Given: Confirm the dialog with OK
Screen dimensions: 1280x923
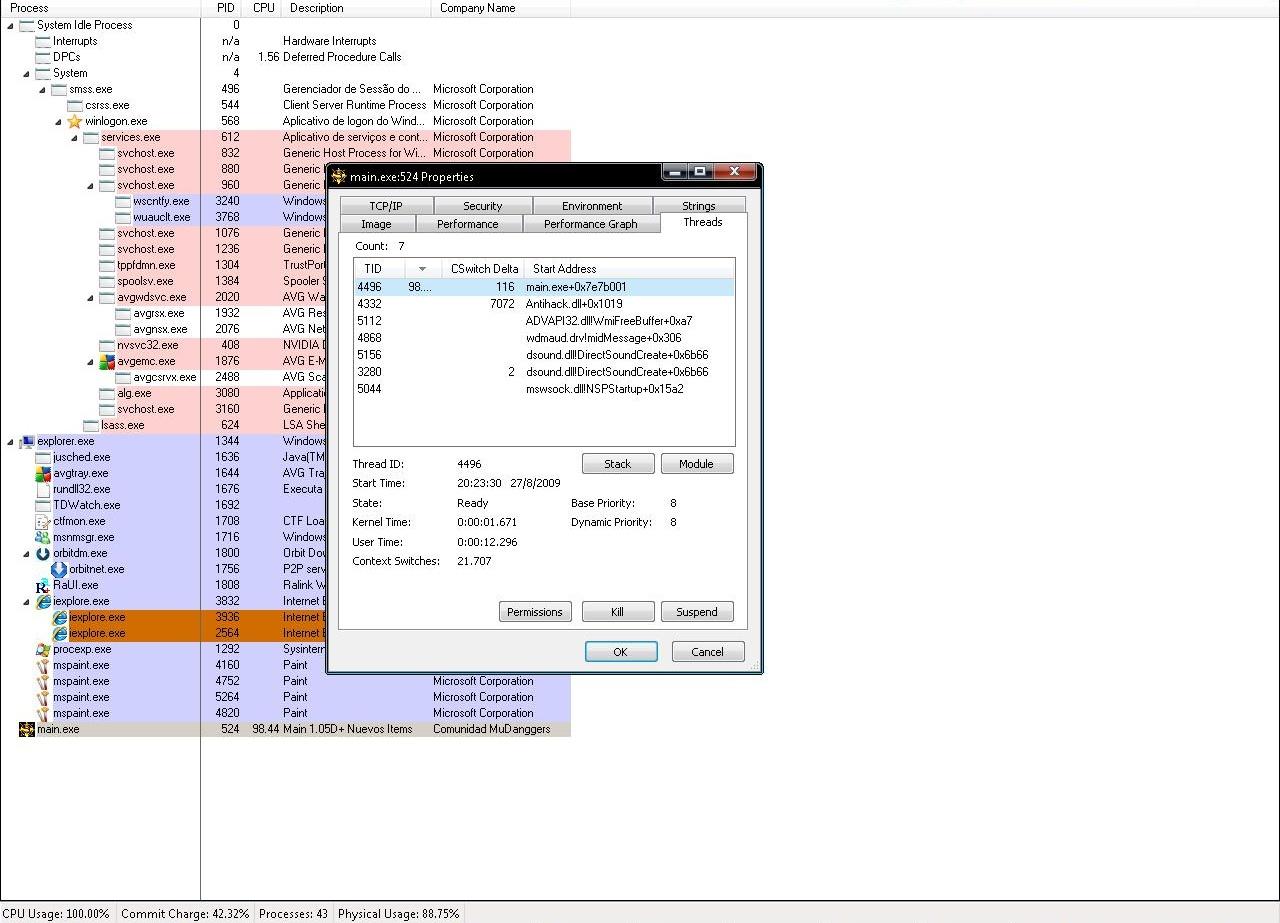Looking at the screenshot, I should click(x=621, y=652).
